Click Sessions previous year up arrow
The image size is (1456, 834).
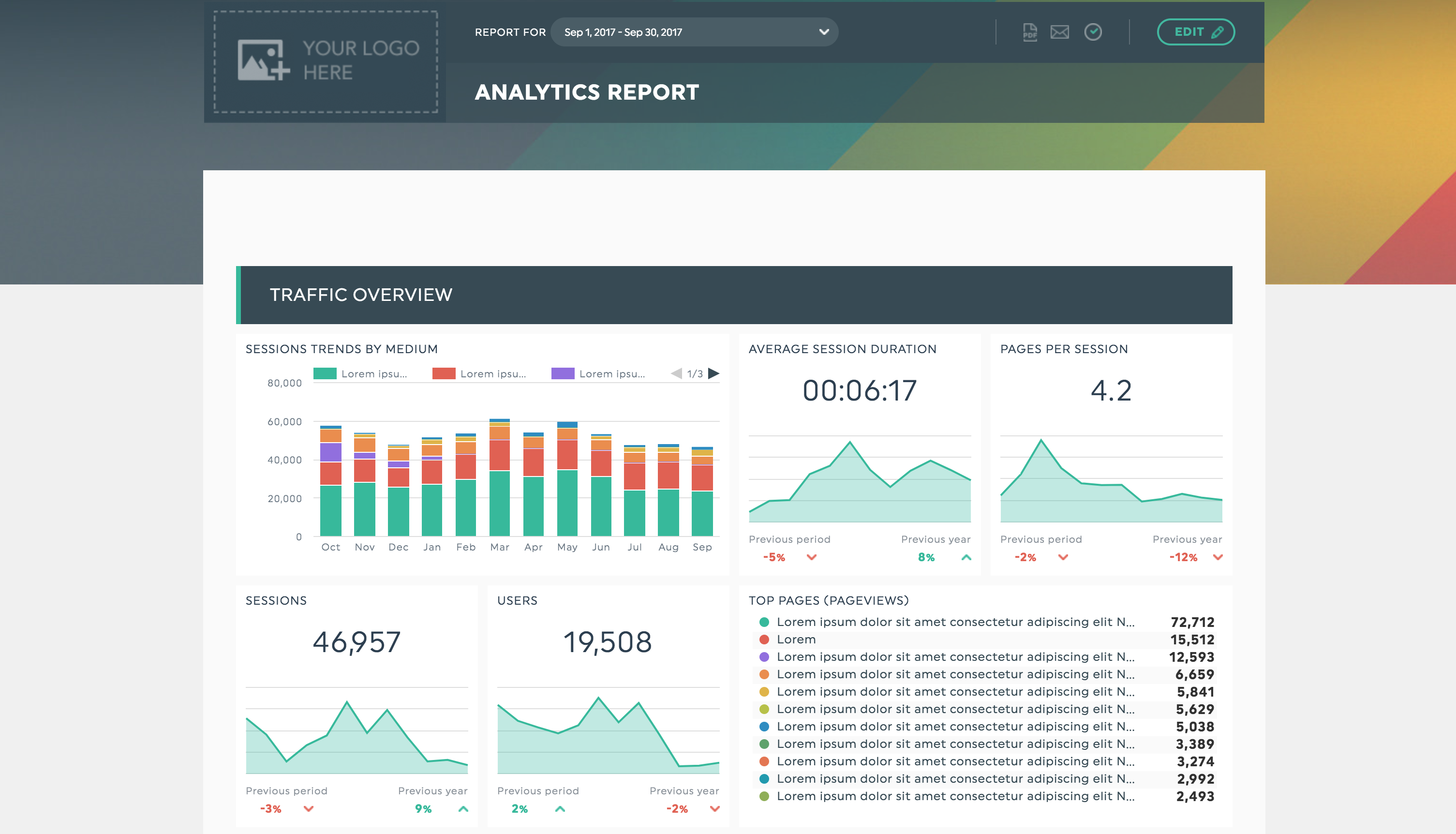(463, 809)
